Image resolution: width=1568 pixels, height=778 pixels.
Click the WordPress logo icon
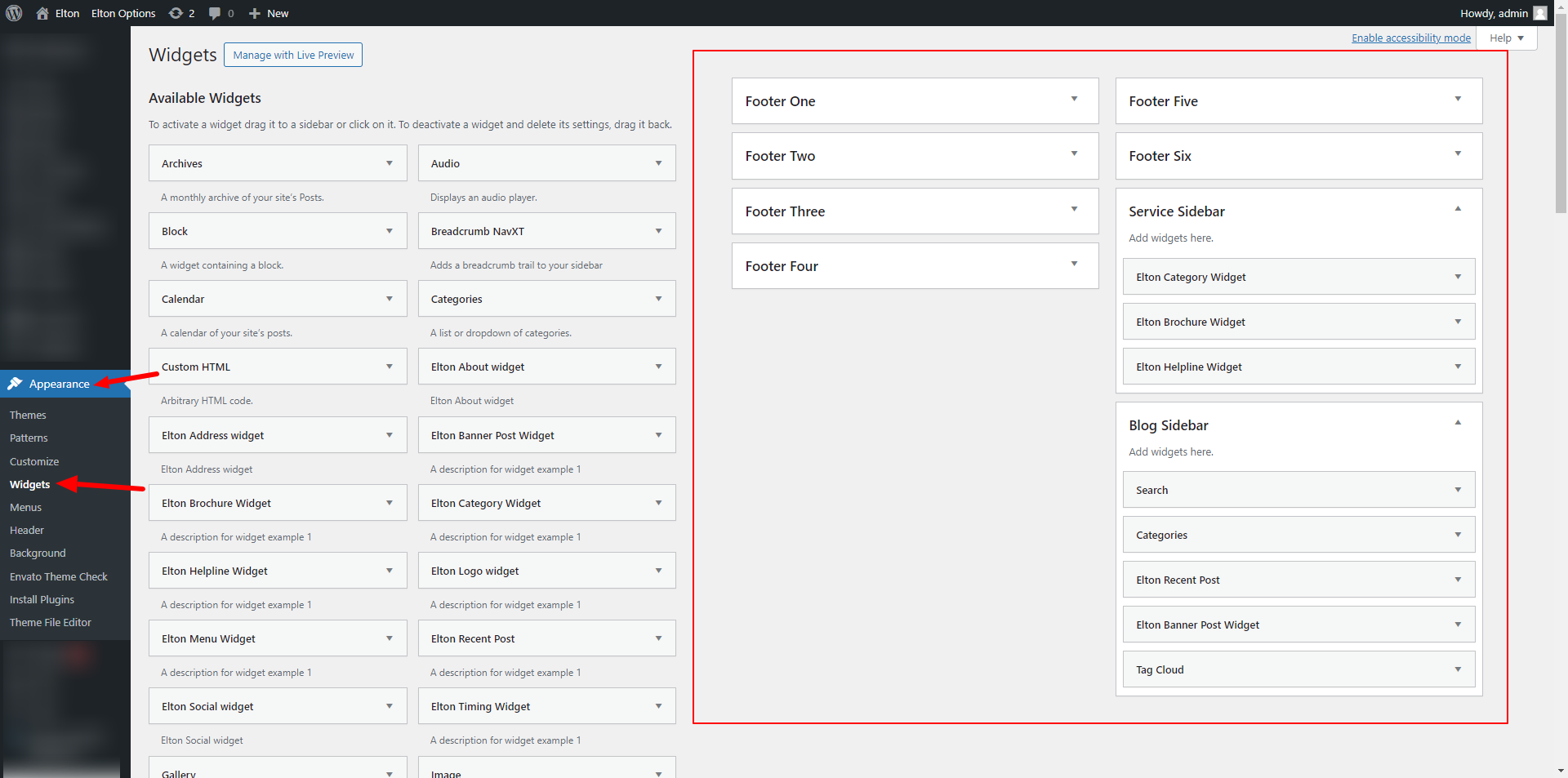click(x=14, y=13)
